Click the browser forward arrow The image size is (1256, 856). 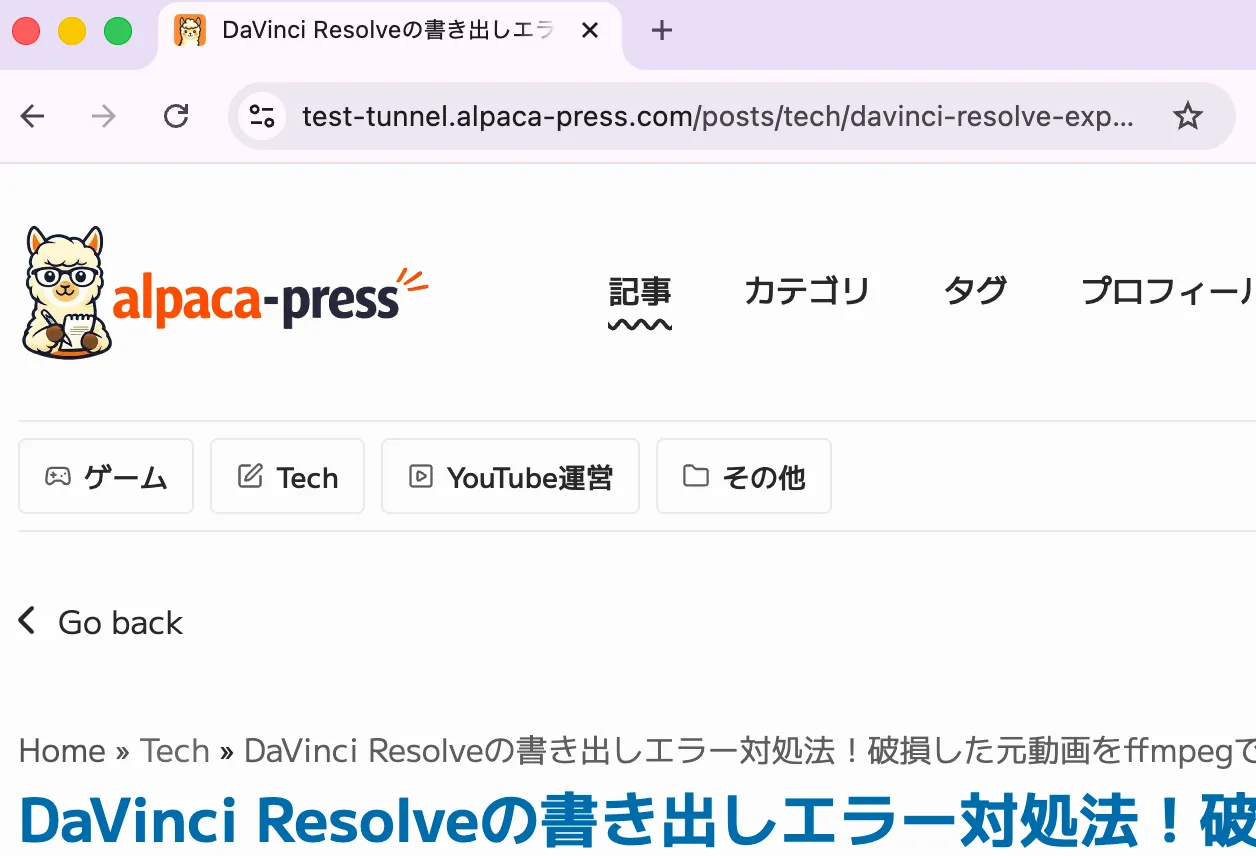104,117
